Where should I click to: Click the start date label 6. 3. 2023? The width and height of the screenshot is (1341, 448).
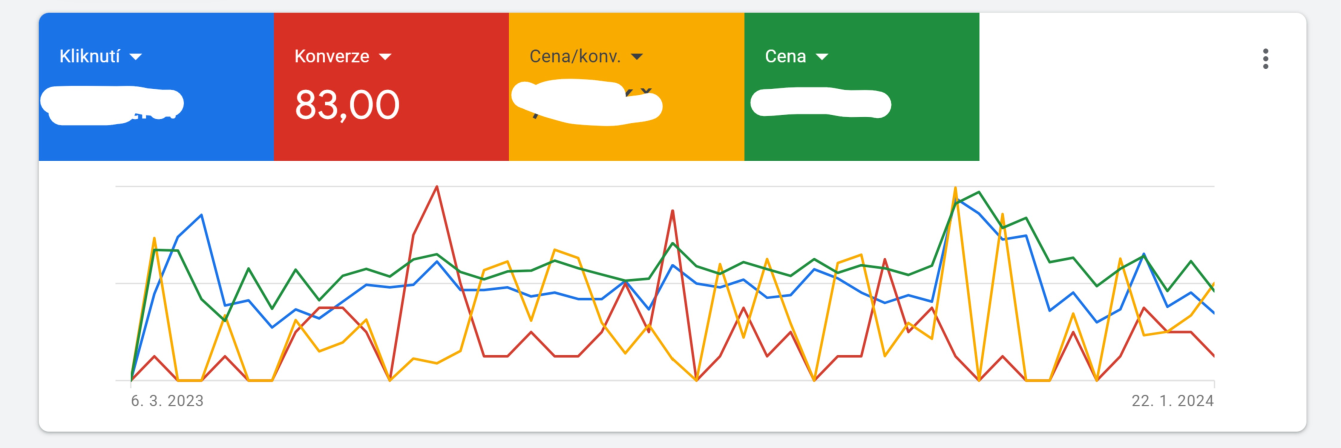167,400
